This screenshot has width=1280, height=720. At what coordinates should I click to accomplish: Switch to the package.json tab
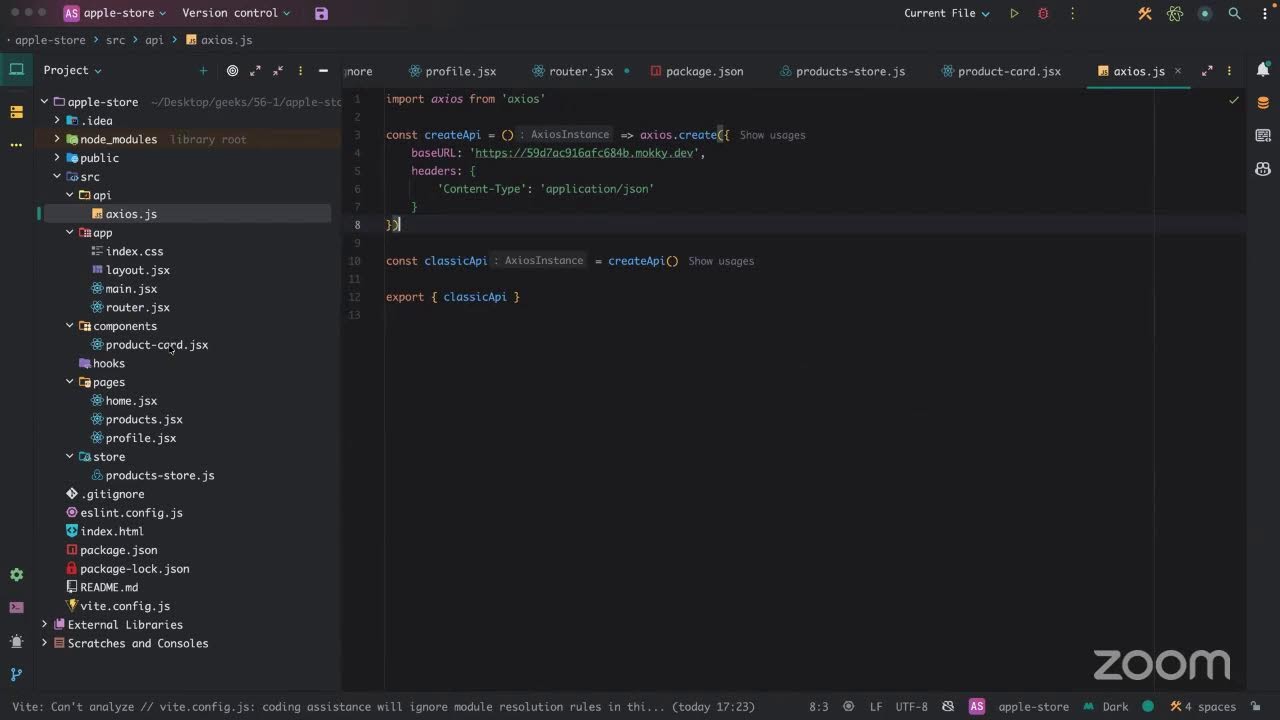click(703, 71)
